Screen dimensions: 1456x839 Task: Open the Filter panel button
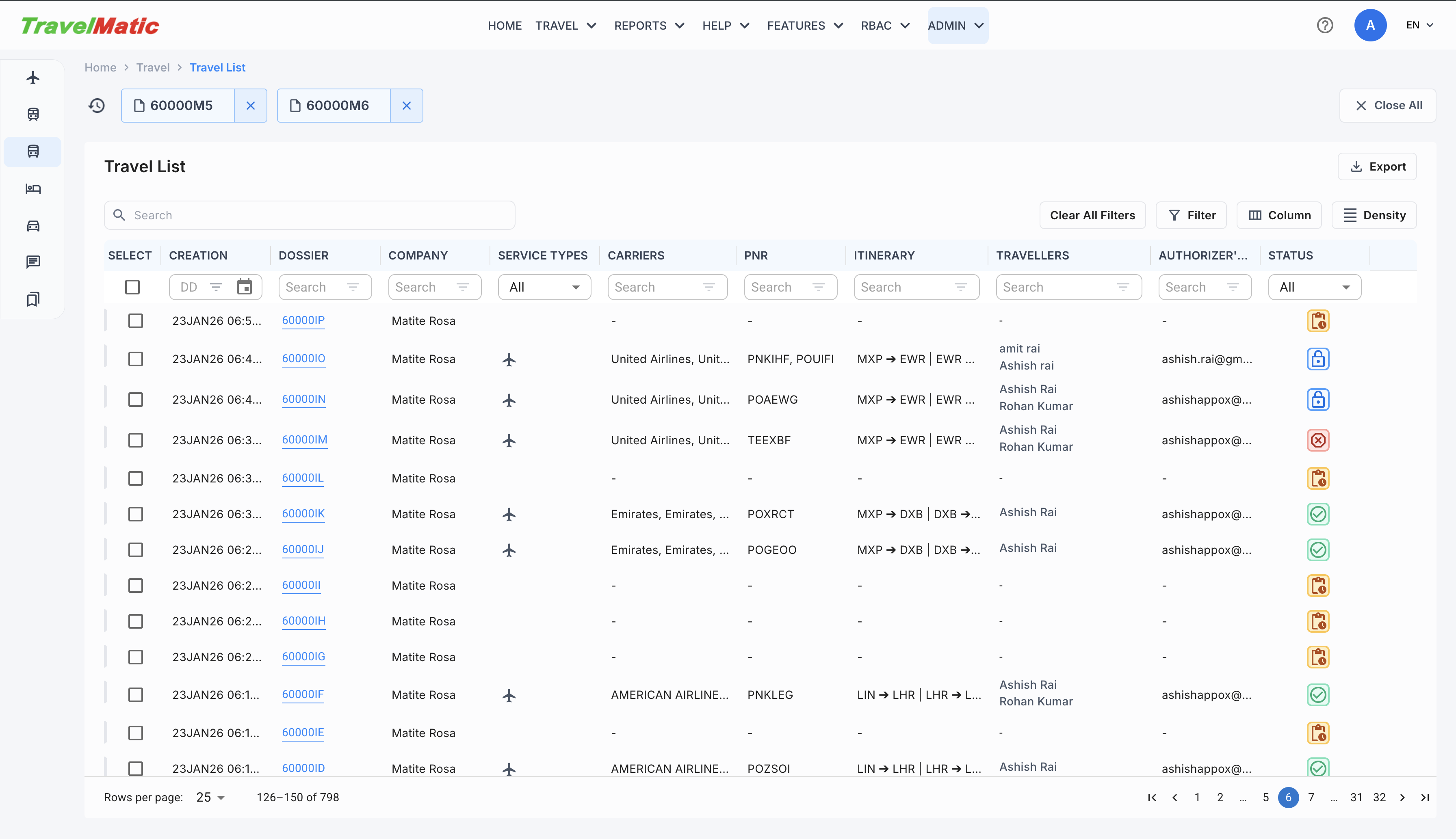pyautogui.click(x=1192, y=215)
